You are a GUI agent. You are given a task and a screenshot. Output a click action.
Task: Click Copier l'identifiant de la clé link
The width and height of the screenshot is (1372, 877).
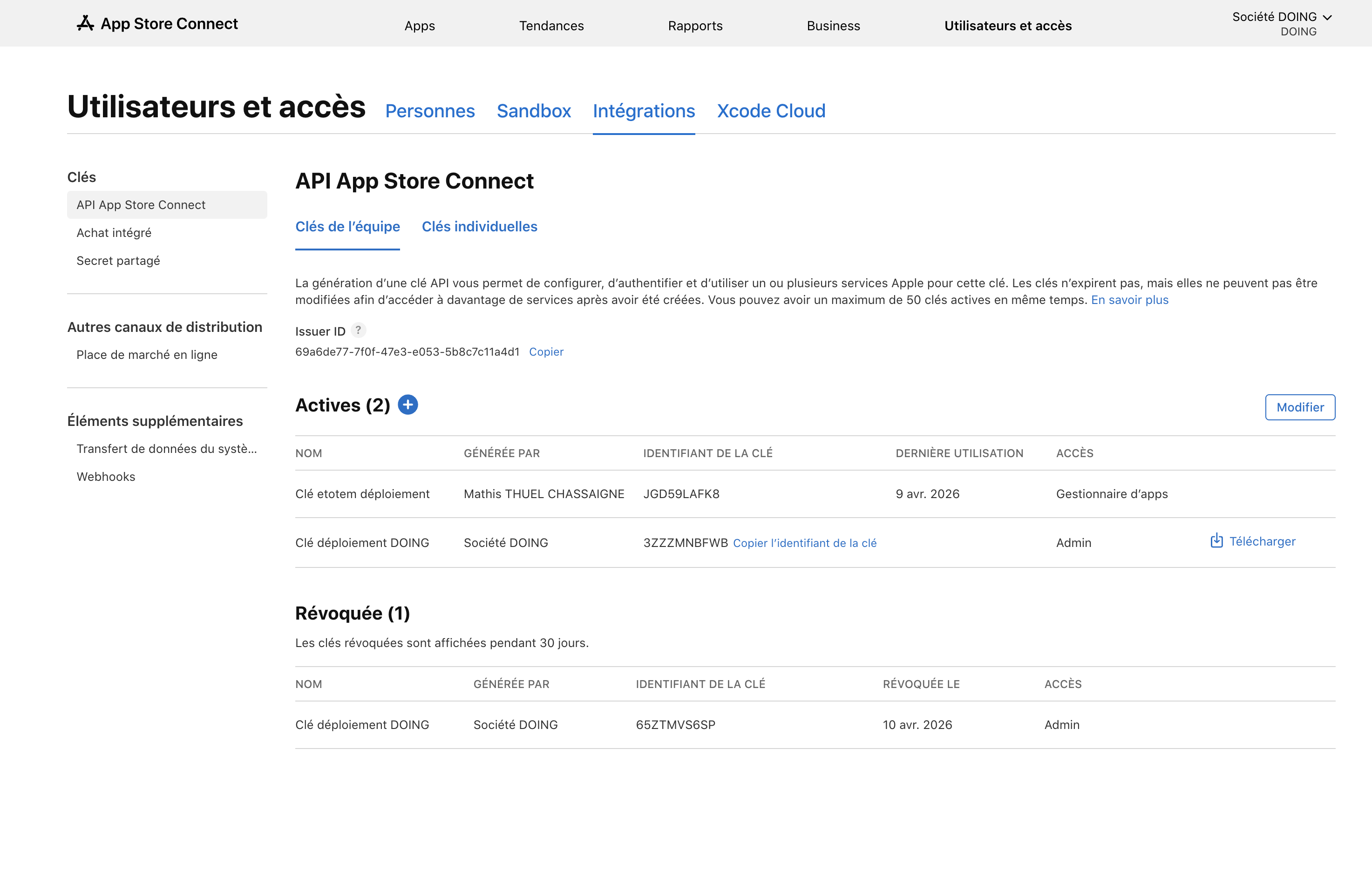click(x=804, y=543)
